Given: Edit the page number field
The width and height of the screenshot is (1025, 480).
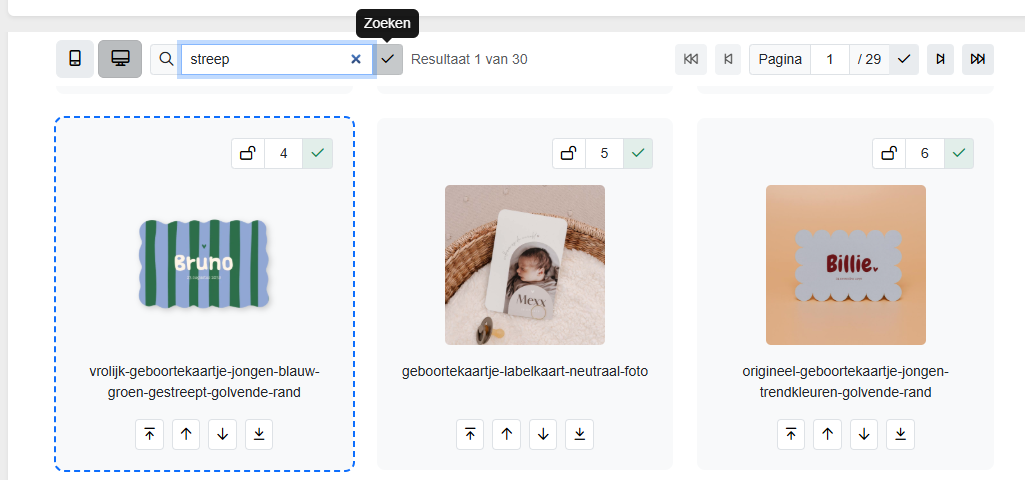Looking at the screenshot, I should (830, 59).
